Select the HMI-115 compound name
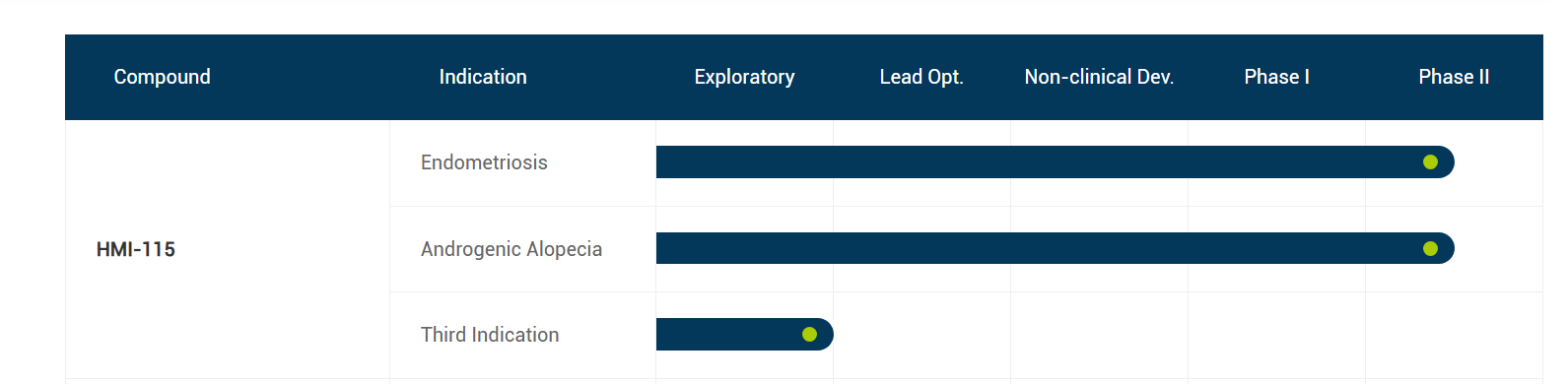This screenshot has height=384, width=1568. [x=136, y=249]
